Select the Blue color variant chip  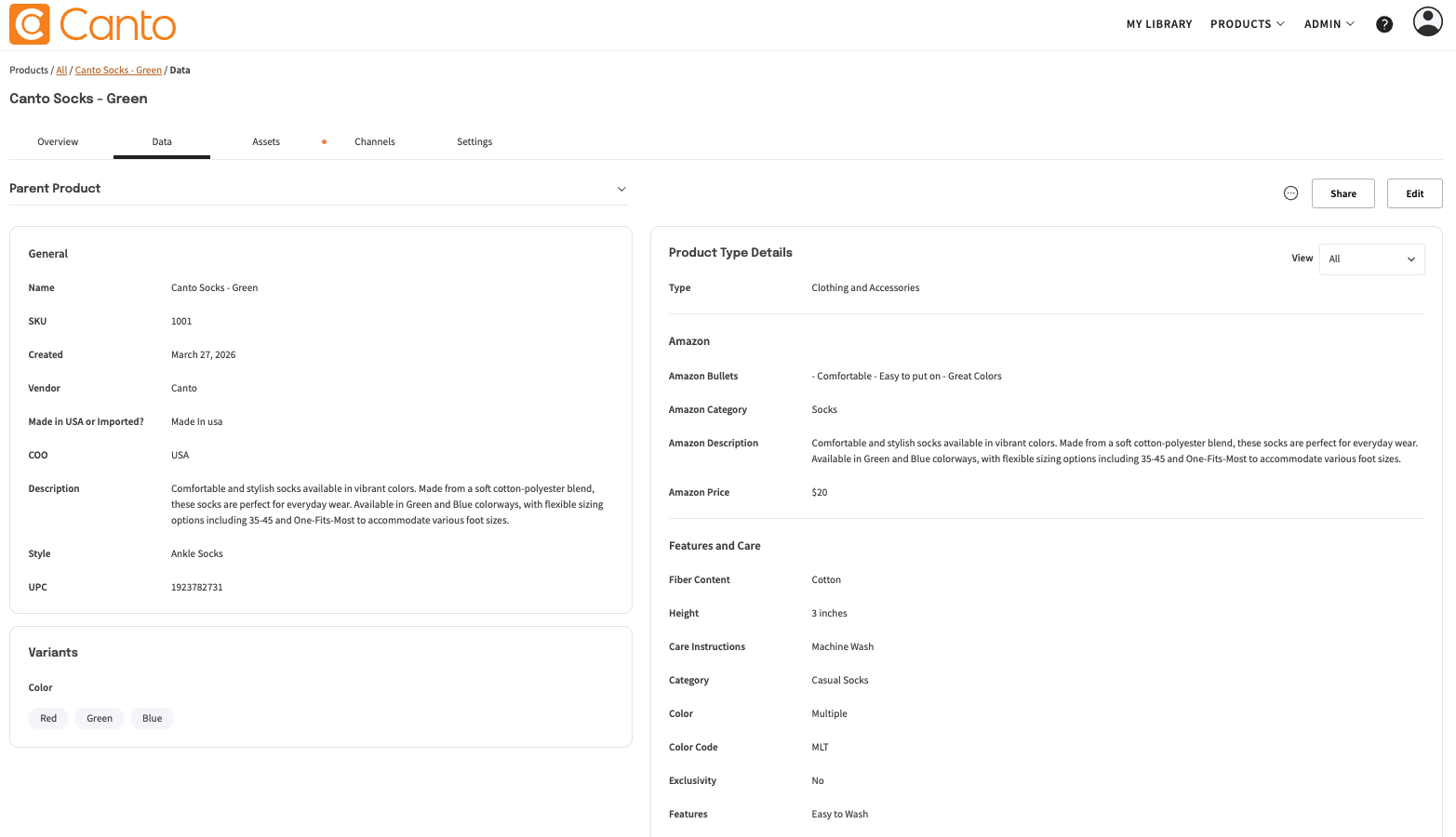(x=153, y=718)
